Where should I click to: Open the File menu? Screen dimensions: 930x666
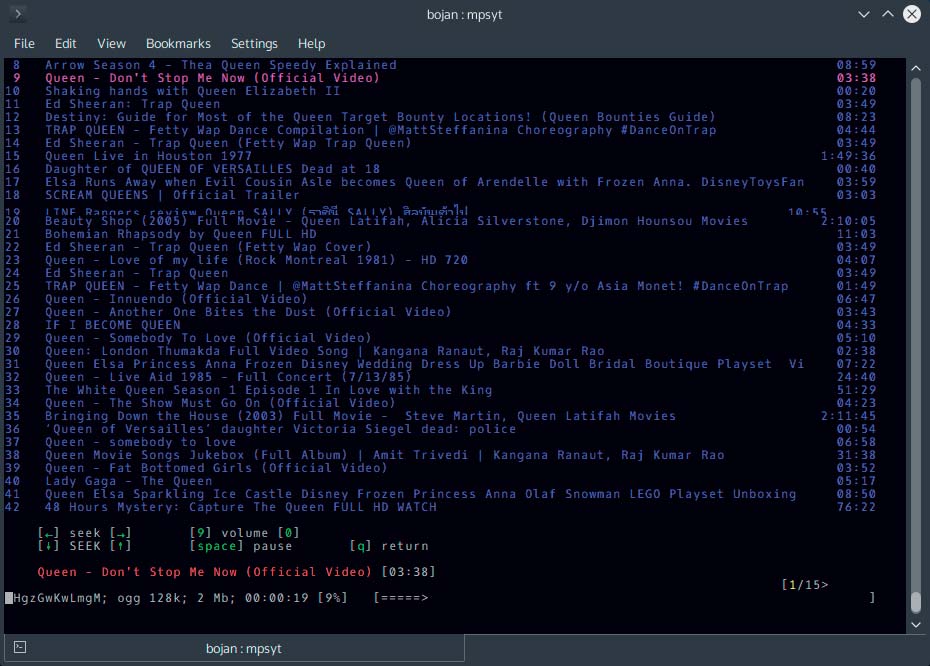(24, 43)
